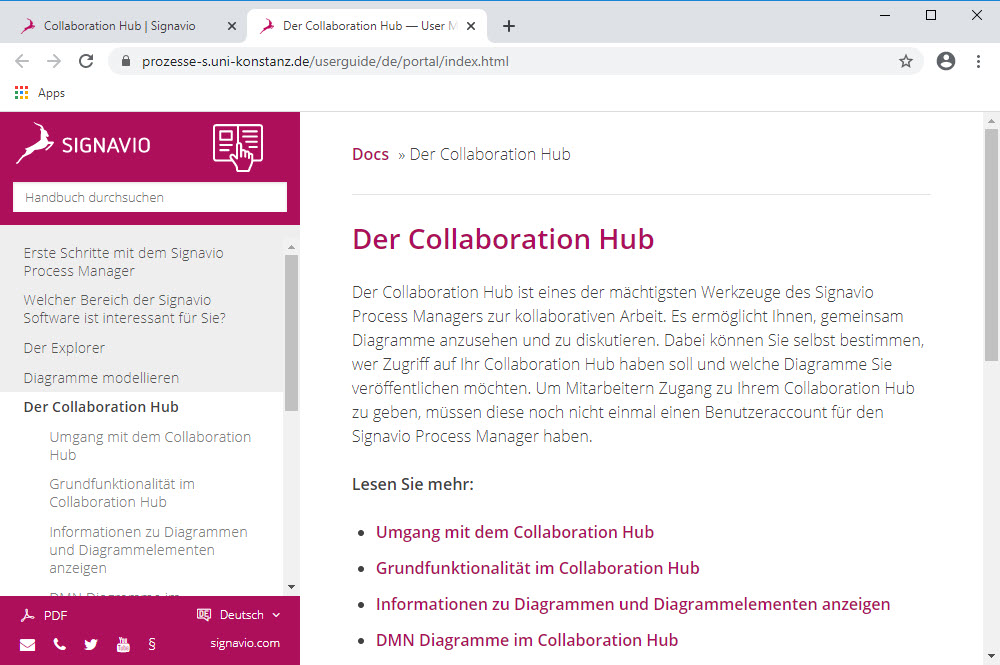
Task: Switch to the Collaboration Hub | Signavio tab
Action: pyautogui.click(x=119, y=26)
